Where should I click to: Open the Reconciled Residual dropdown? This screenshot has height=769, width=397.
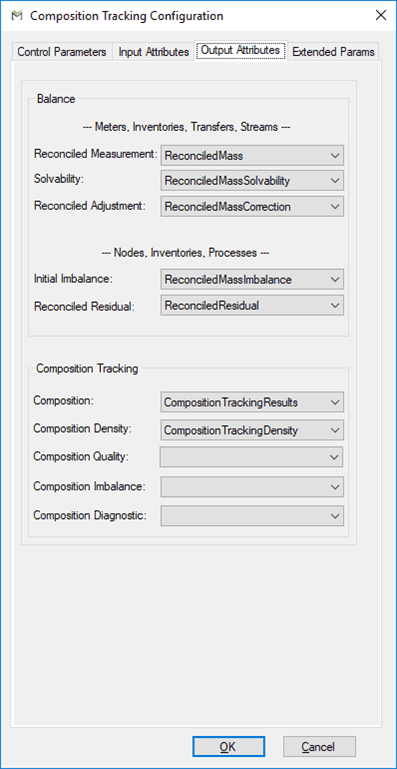(x=252, y=305)
